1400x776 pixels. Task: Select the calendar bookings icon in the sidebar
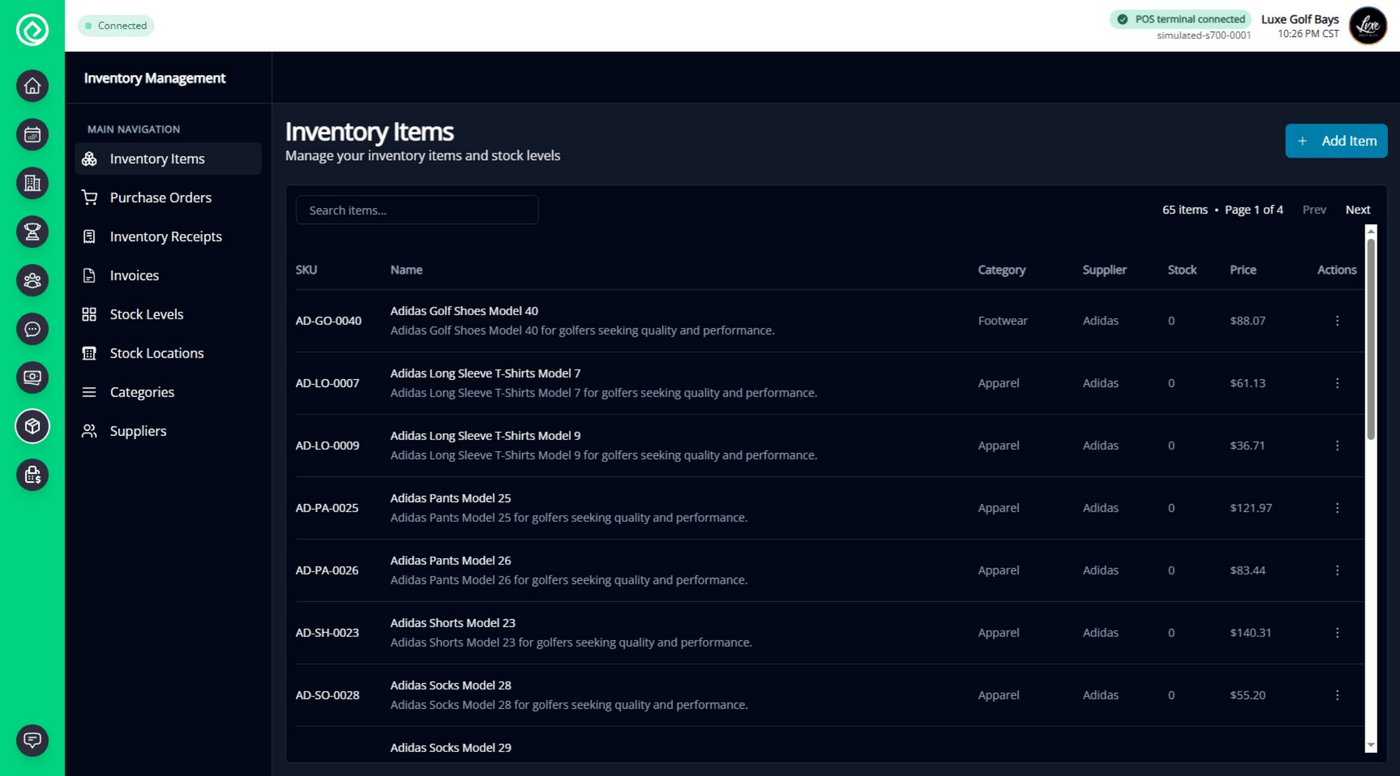pyautogui.click(x=33, y=134)
